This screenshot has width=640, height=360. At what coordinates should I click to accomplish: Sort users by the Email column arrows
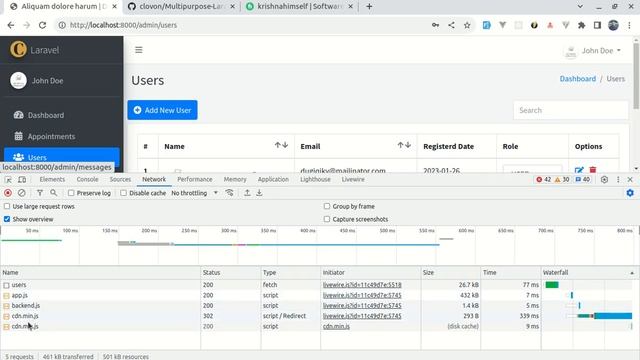tap(404, 145)
